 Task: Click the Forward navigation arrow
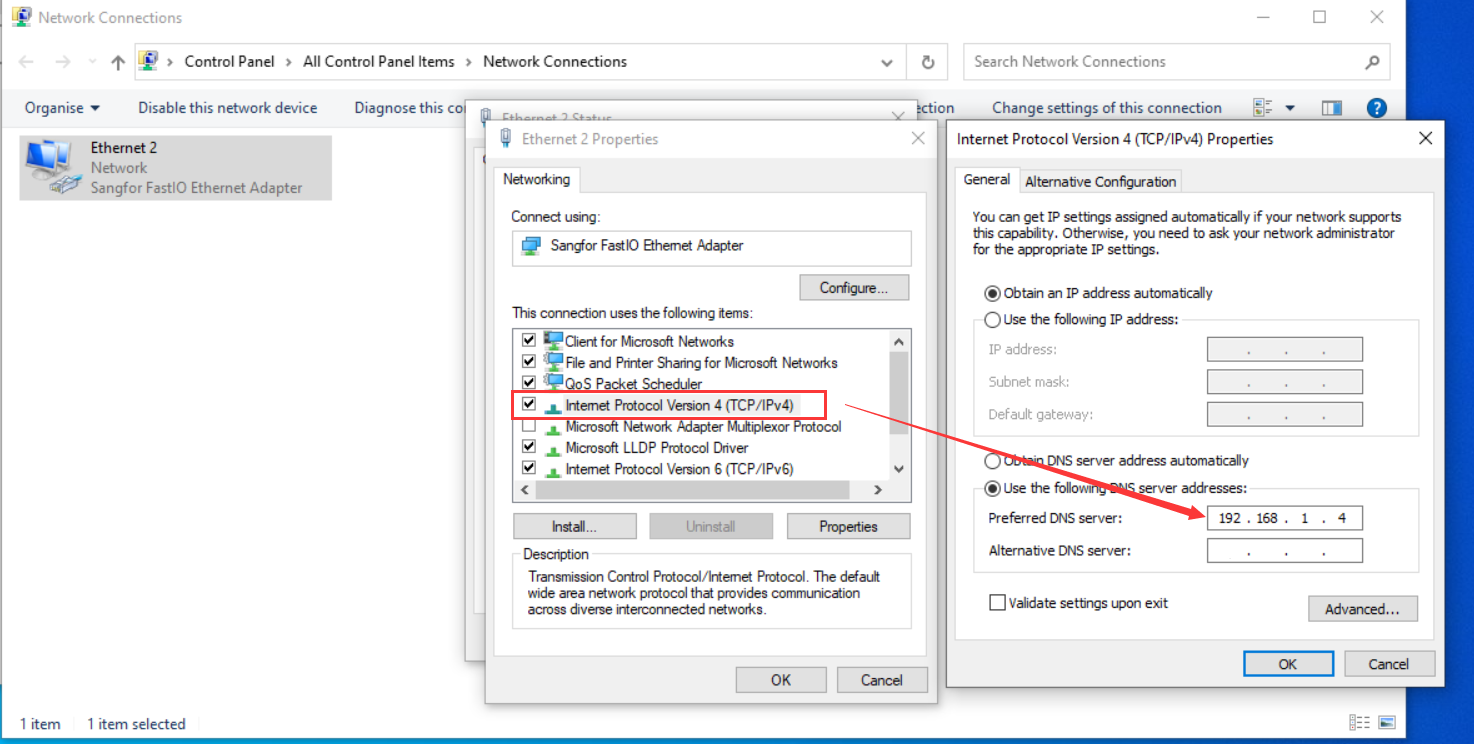(63, 62)
